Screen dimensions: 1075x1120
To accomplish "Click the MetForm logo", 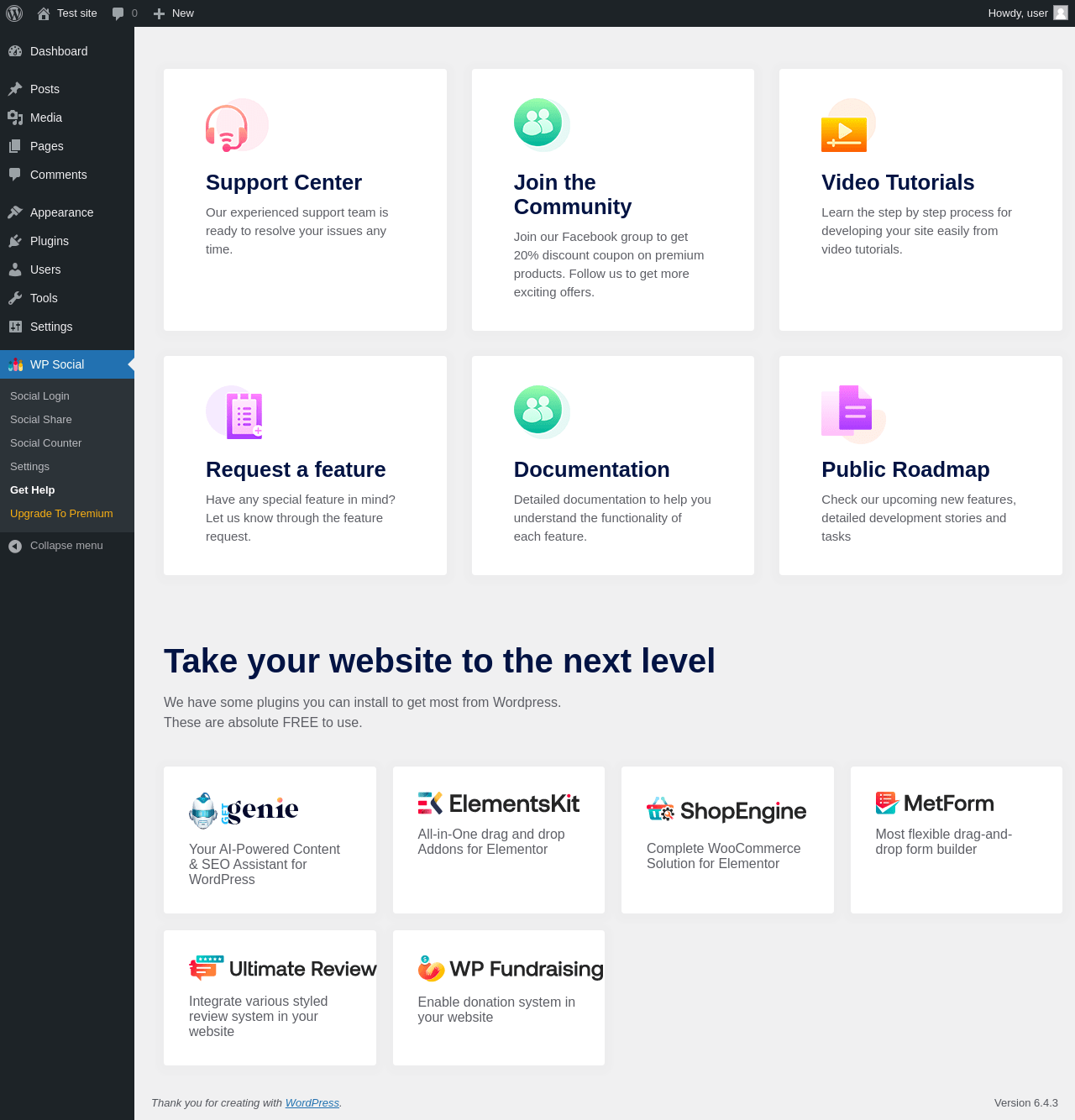I will click(x=935, y=803).
